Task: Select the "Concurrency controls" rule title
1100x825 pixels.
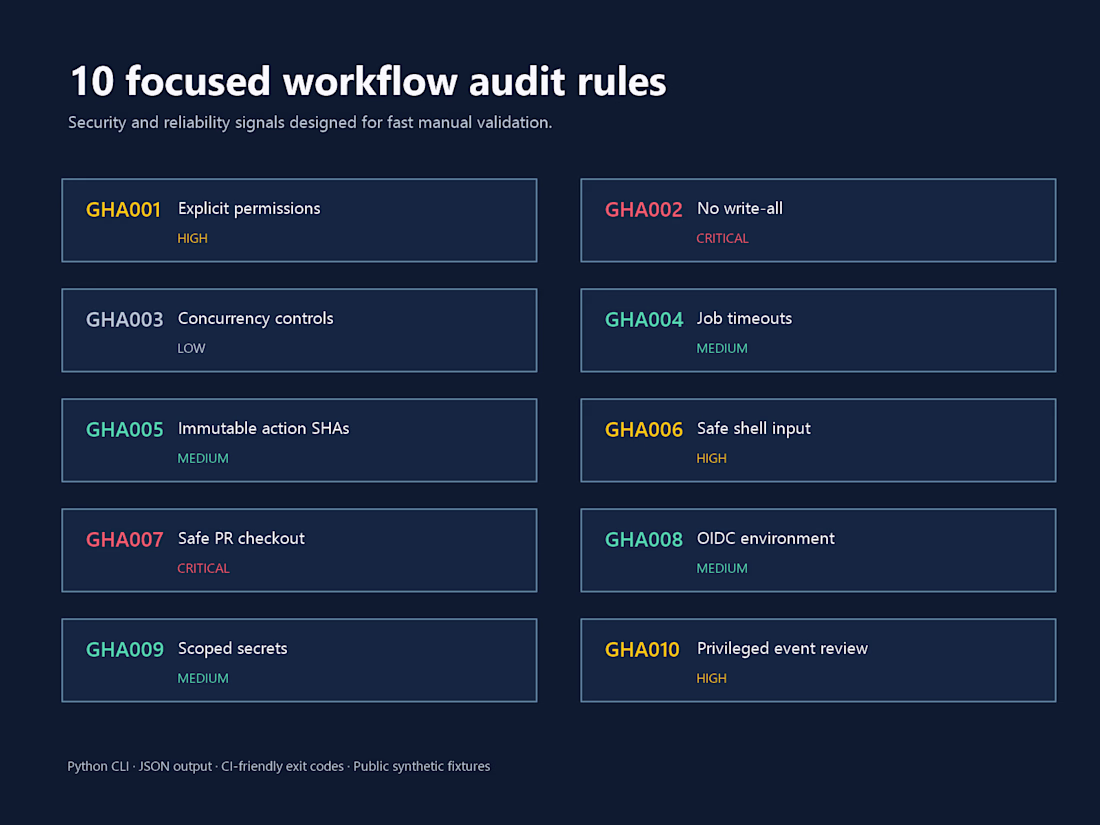Action: pos(255,318)
